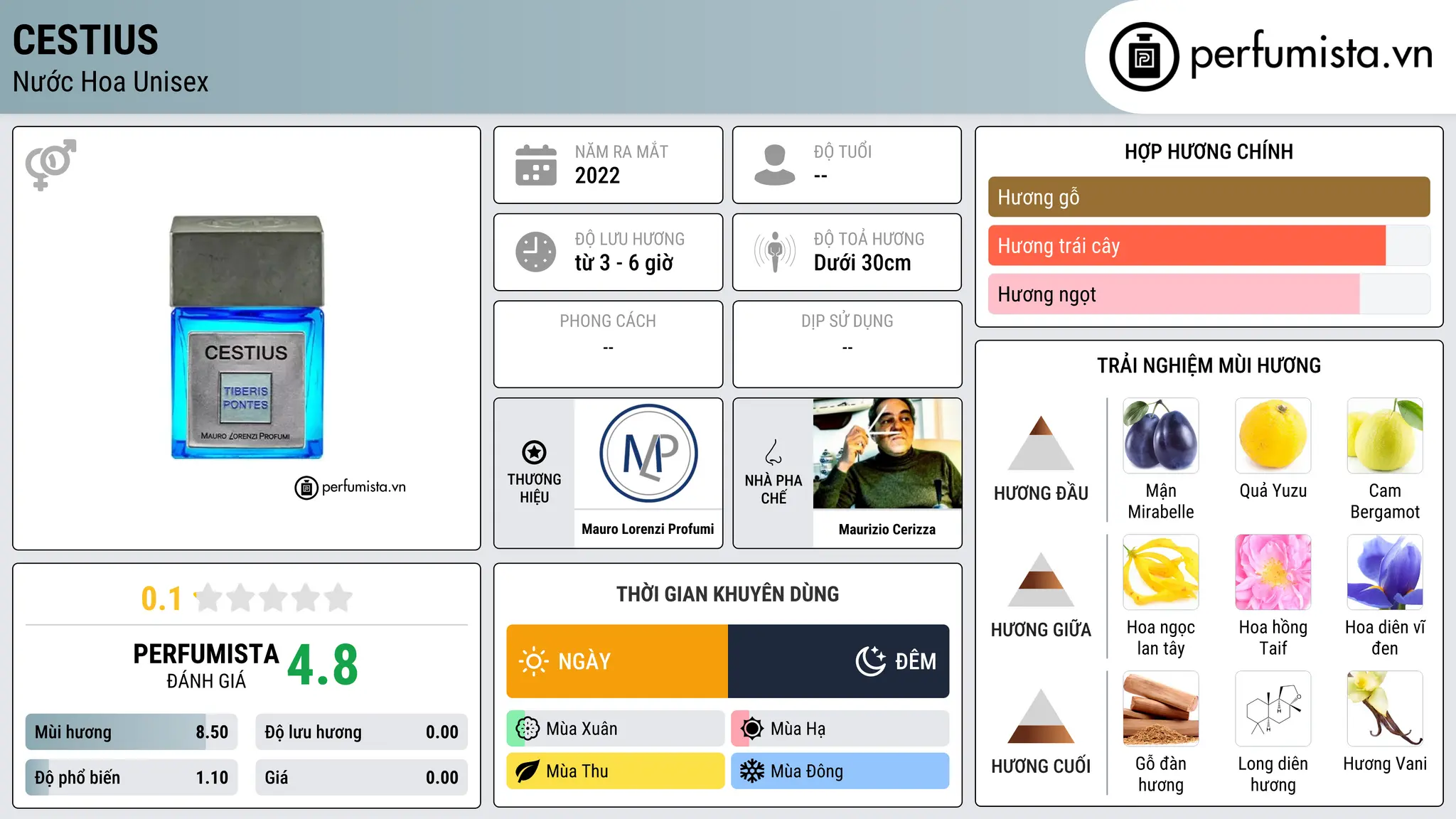Click the five-star rating row

[x=274, y=598]
